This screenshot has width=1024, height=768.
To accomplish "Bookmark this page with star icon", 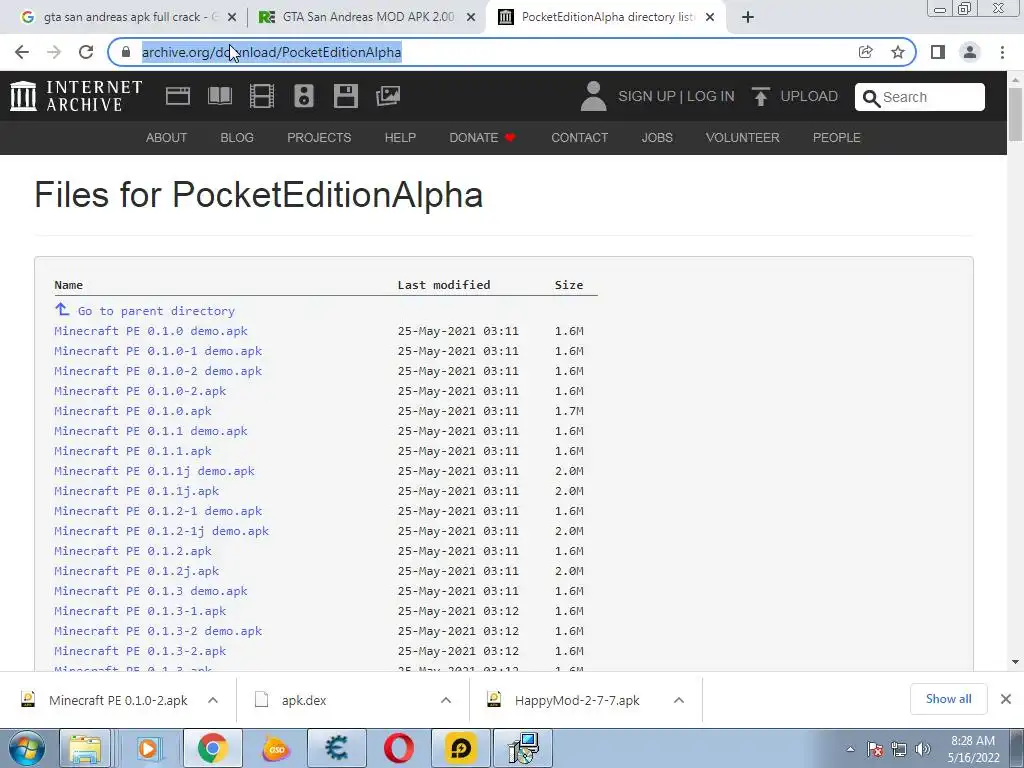I will (x=898, y=52).
